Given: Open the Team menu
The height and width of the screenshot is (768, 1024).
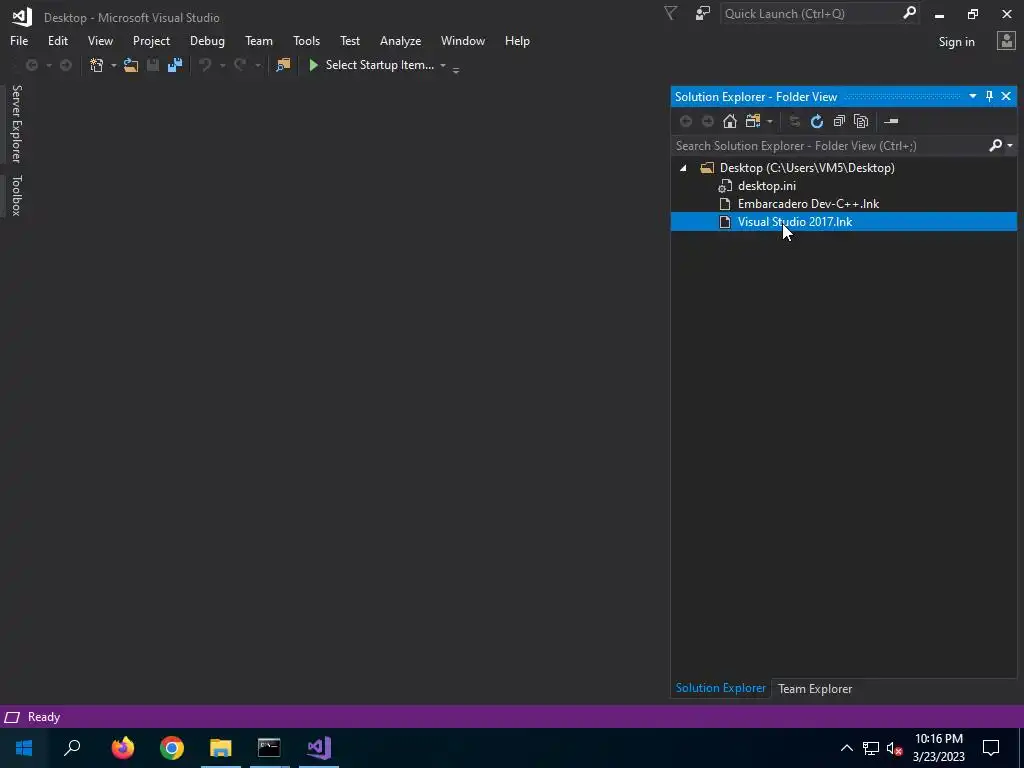Looking at the screenshot, I should (x=259, y=40).
